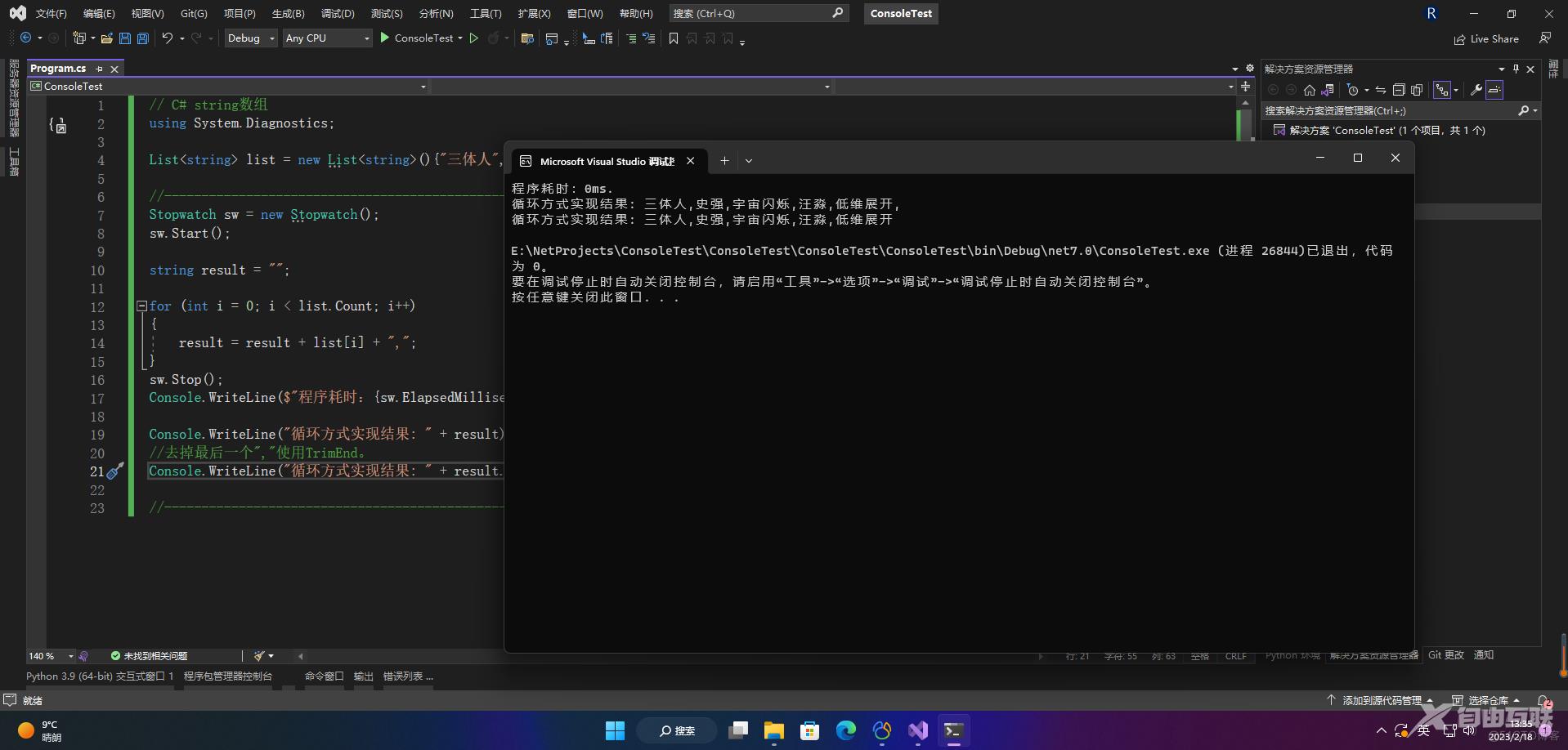1568x750 pixels.
Task: Toggle pin on the Program.cs tab
Action: pyautogui.click(x=99, y=69)
